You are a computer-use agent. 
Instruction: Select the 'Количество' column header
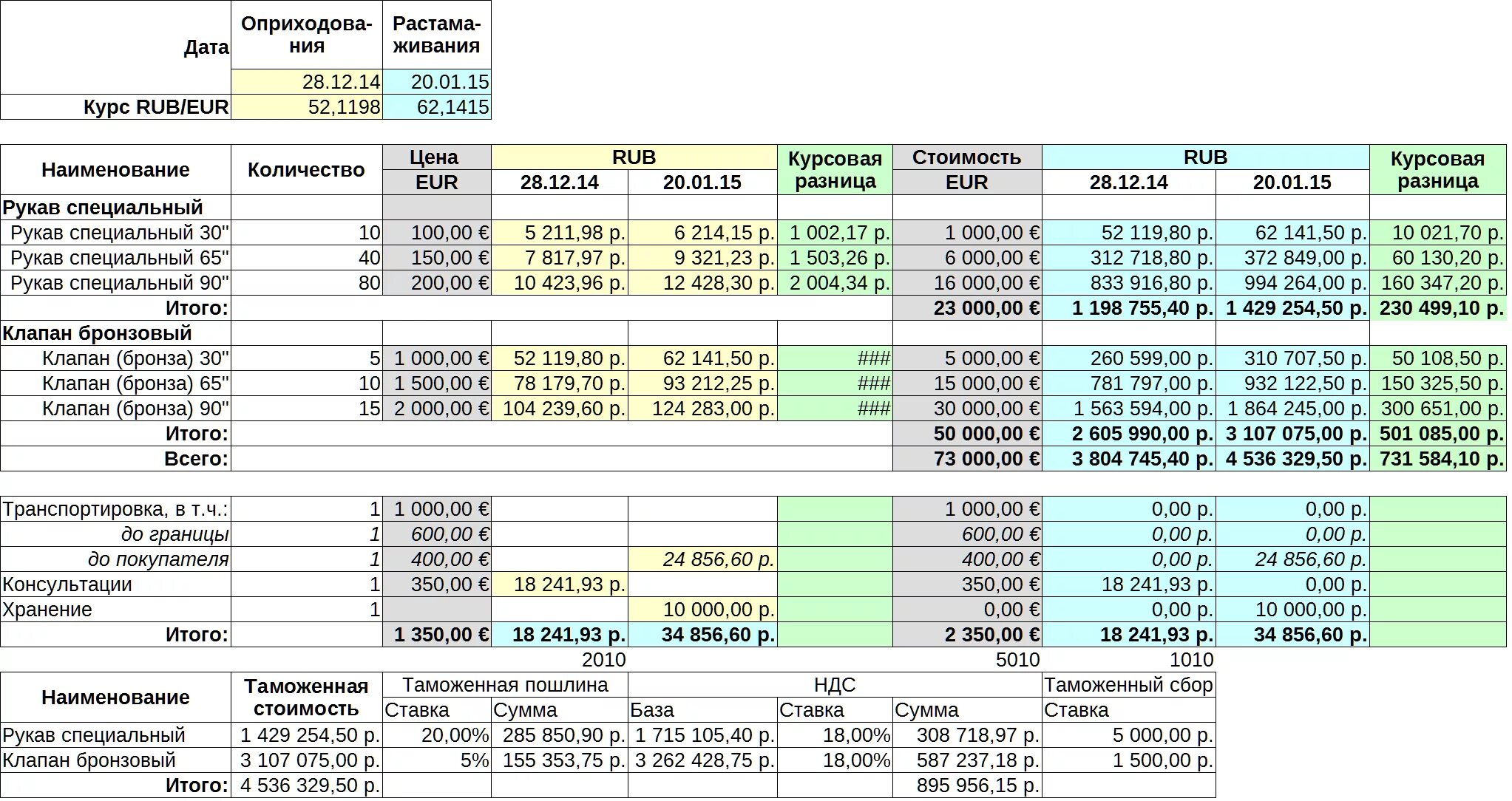click(x=307, y=170)
